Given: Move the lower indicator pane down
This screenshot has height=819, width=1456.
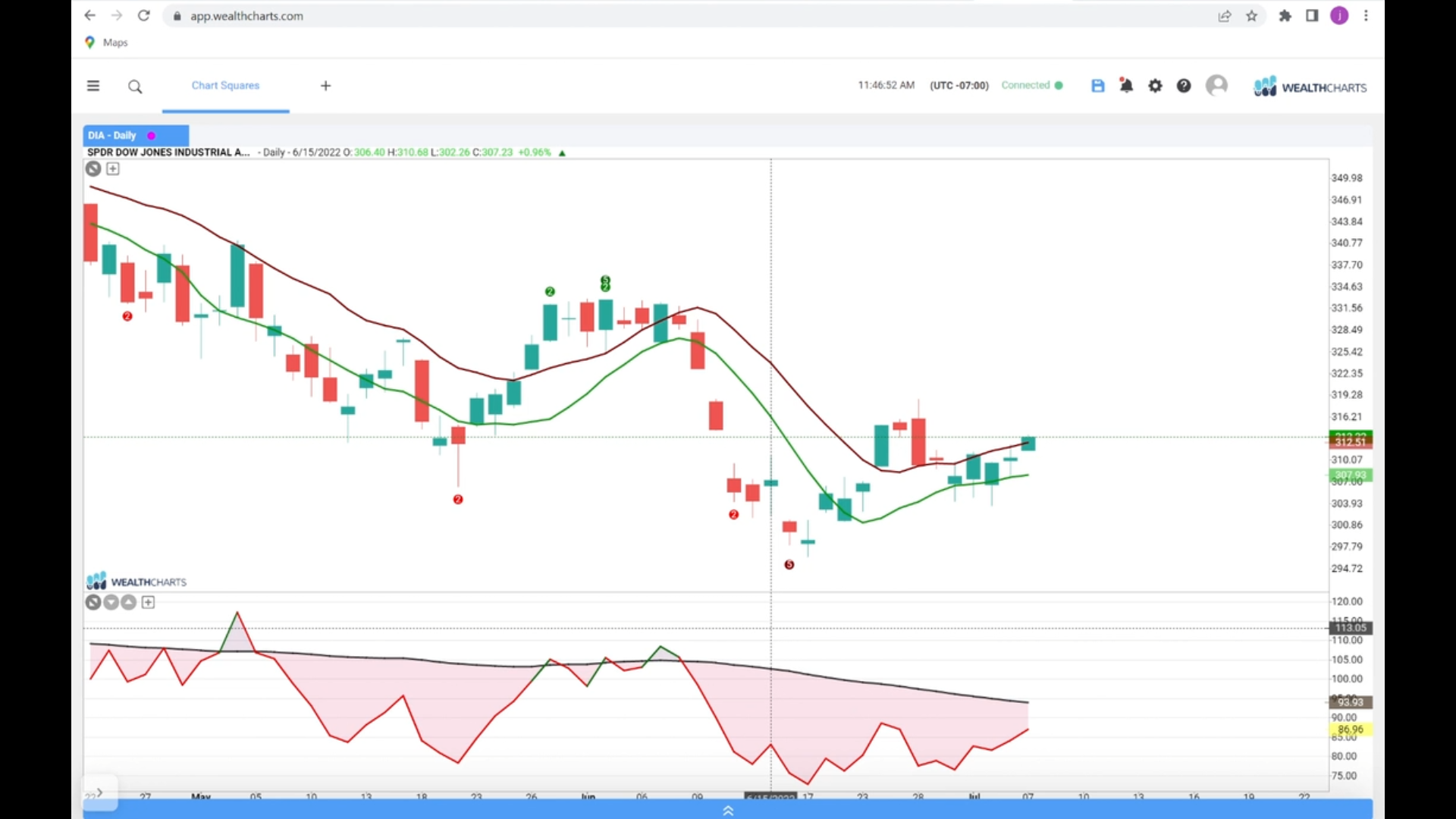Looking at the screenshot, I should (111, 602).
